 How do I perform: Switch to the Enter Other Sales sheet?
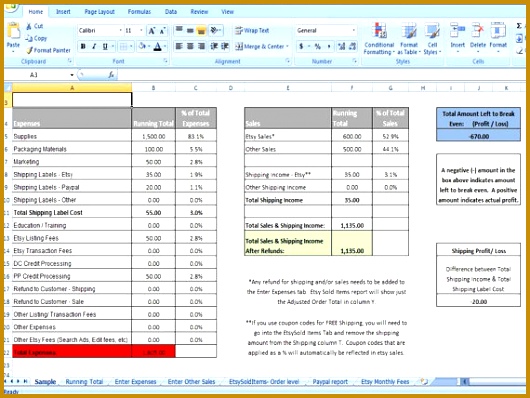point(191,381)
